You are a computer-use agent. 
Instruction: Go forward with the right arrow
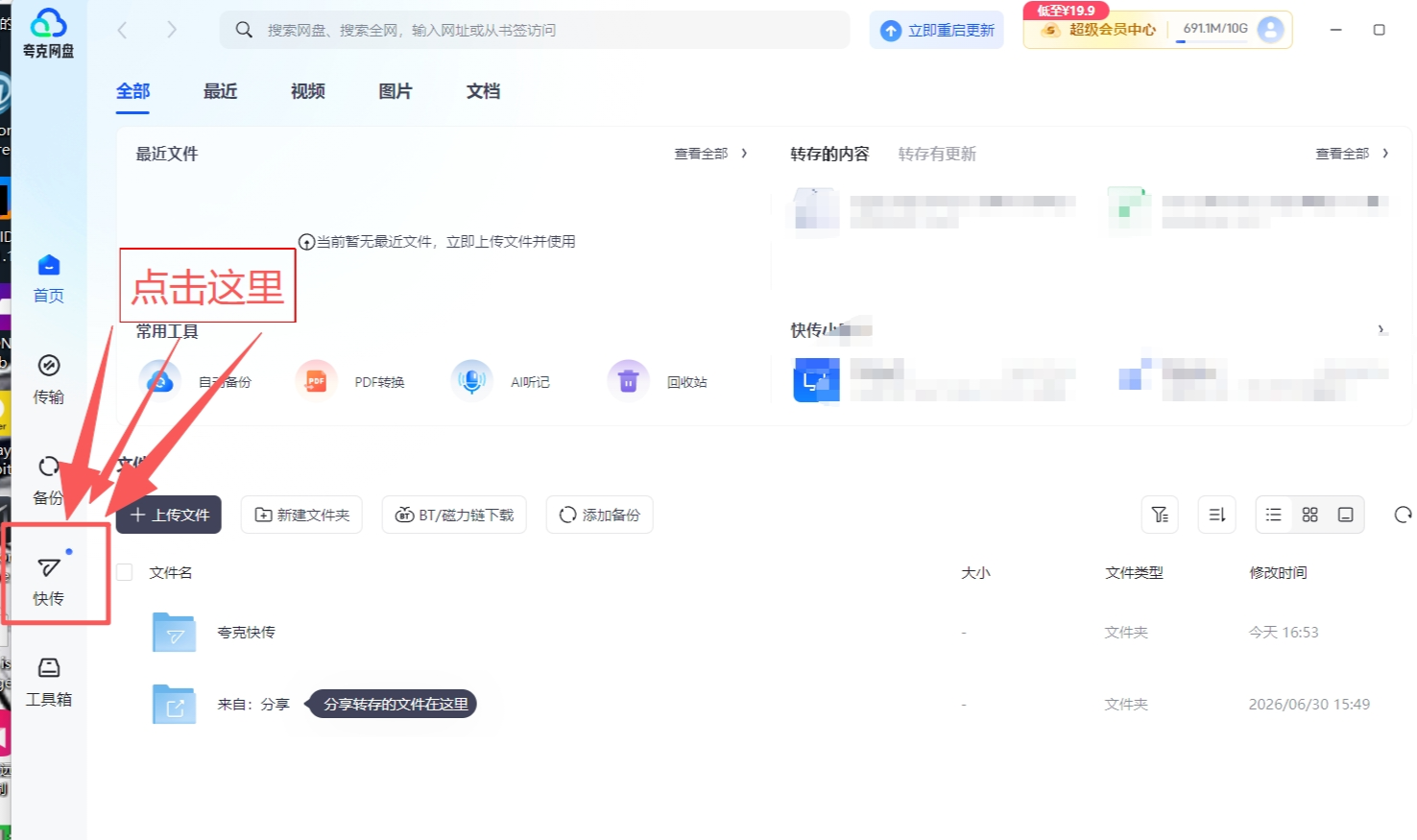point(172,30)
